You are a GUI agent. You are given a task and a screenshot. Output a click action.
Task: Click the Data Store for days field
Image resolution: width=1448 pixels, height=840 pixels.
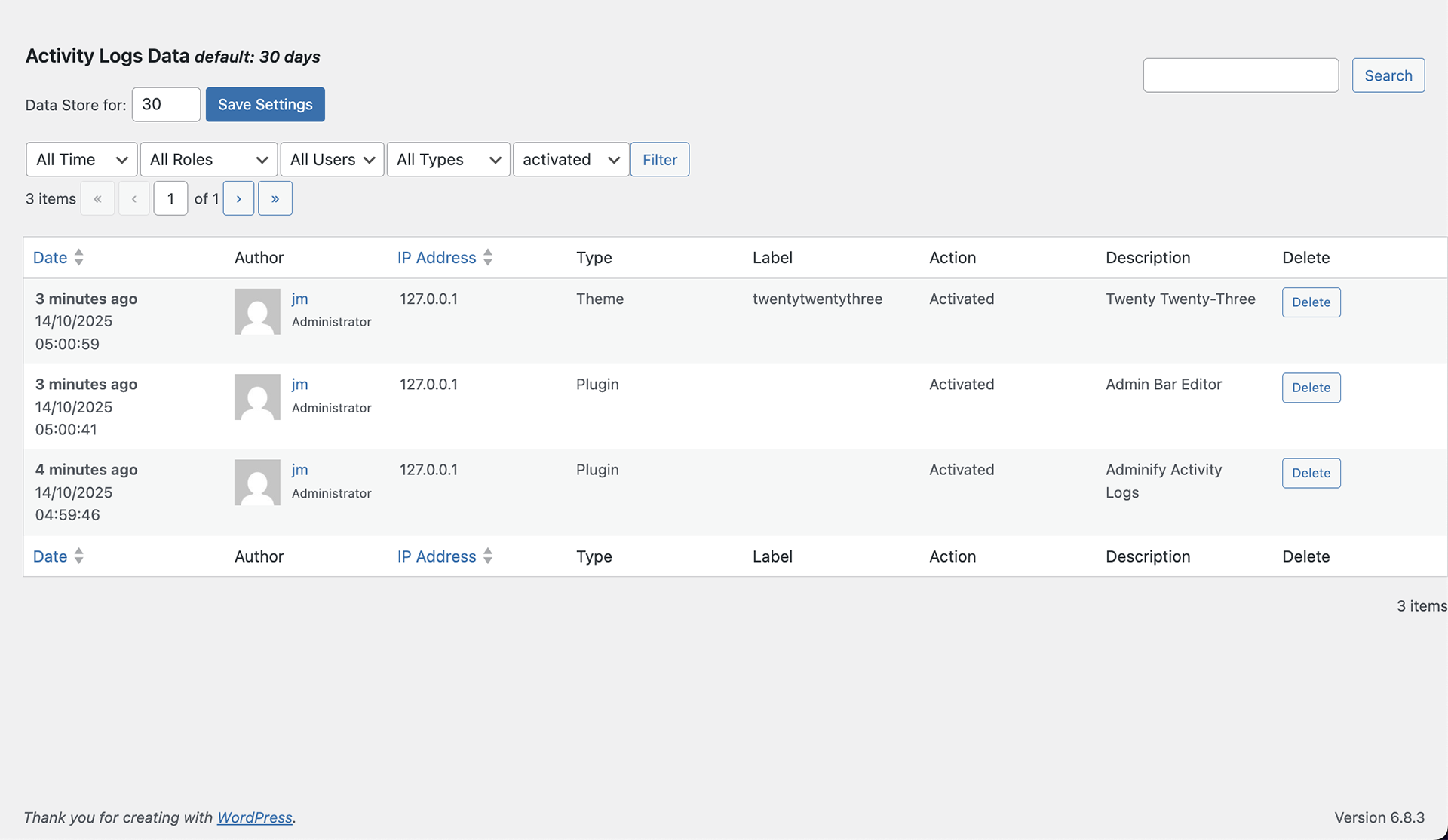166,104
